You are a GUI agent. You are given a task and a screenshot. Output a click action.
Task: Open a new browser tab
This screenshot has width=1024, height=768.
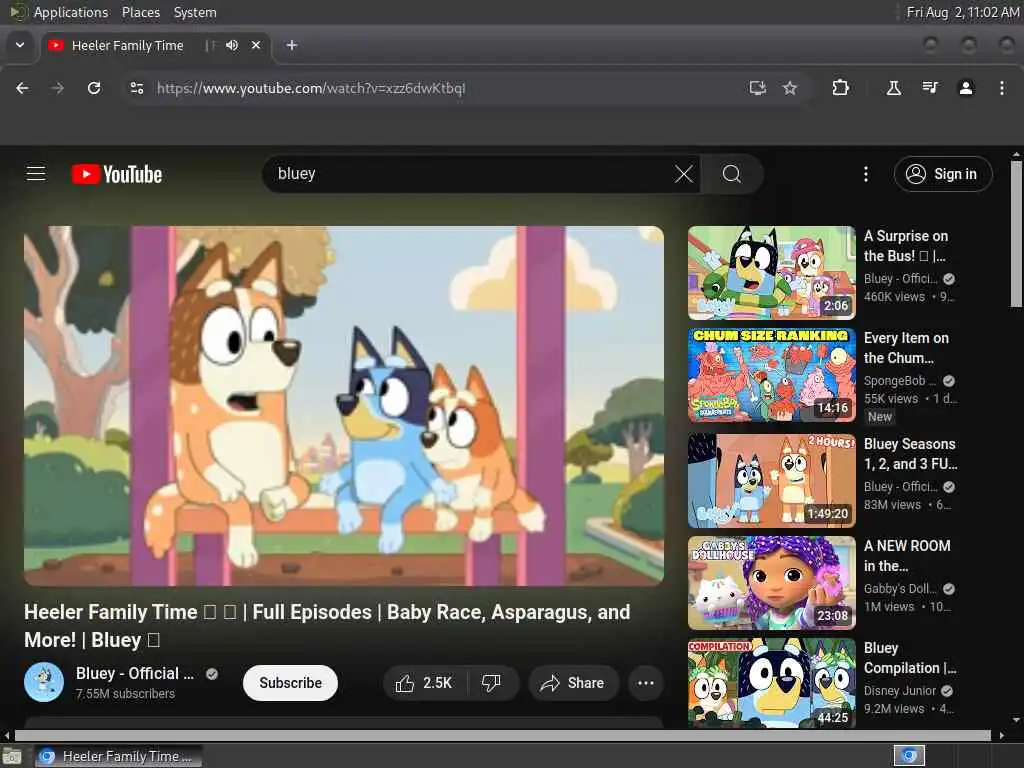pyautogui.click(x=292, y=45)
